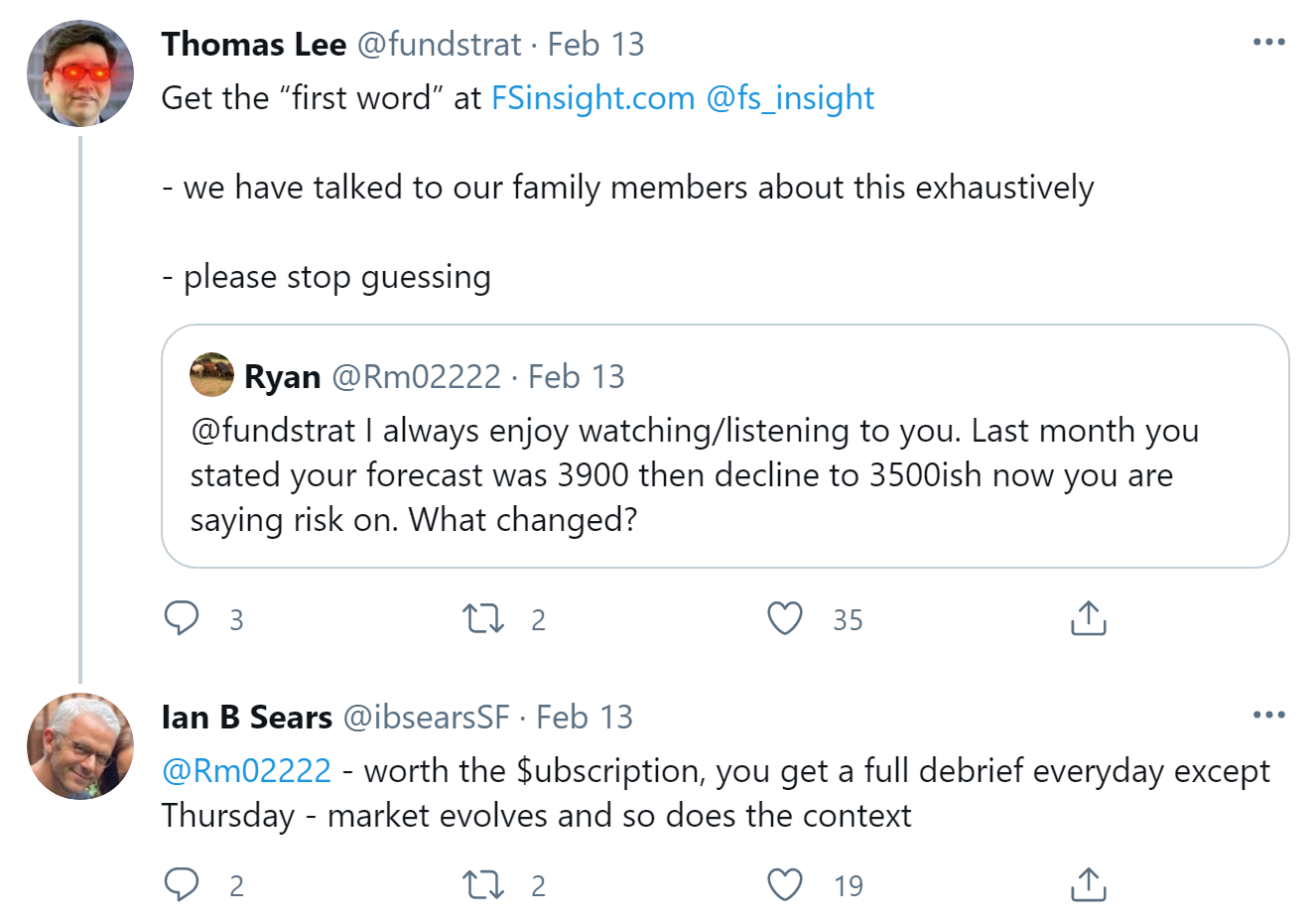
Task: Like Ian B Sears' tweet
Action: [785, 884]
